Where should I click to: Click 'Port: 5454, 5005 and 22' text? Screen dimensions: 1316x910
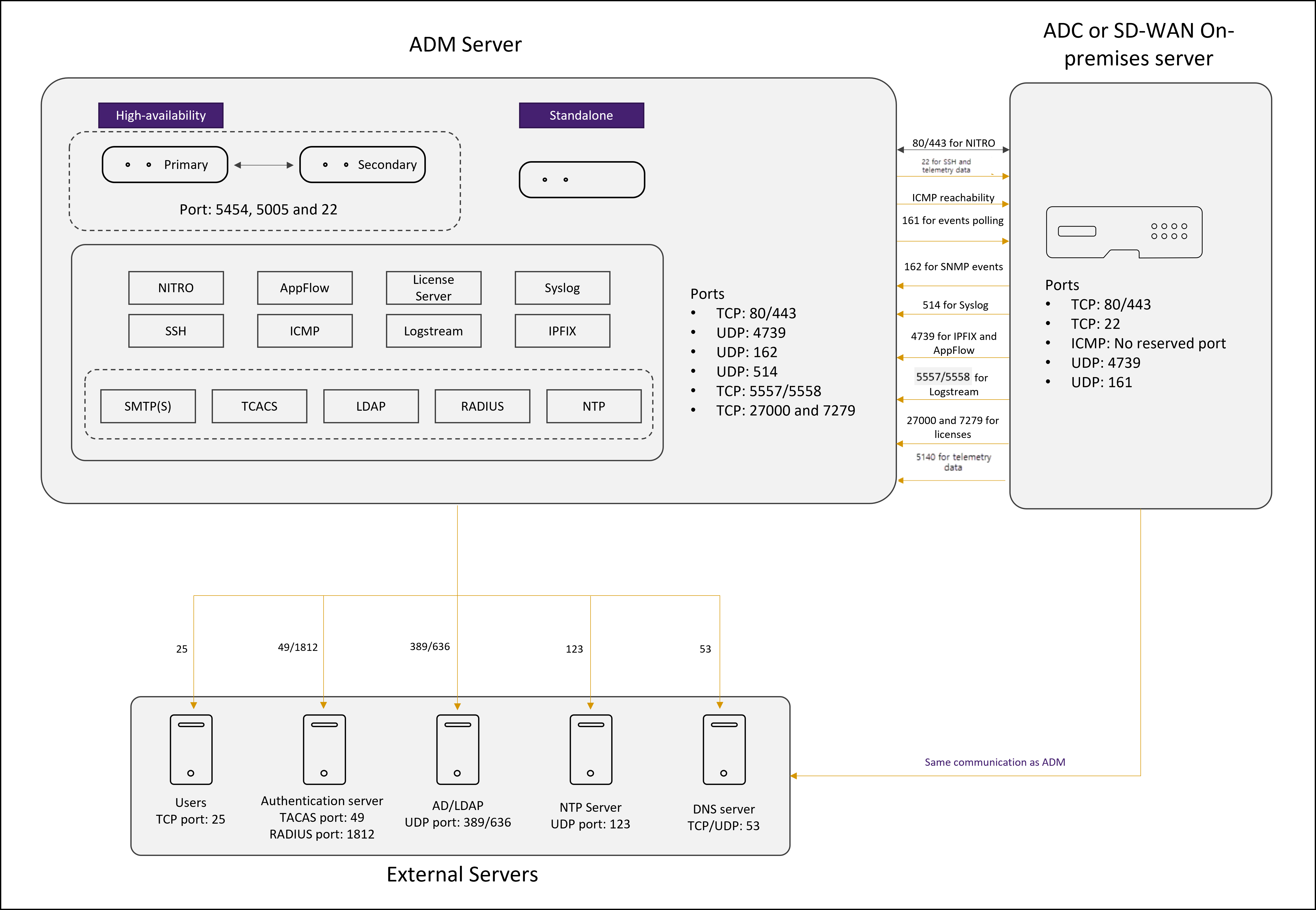258,209
